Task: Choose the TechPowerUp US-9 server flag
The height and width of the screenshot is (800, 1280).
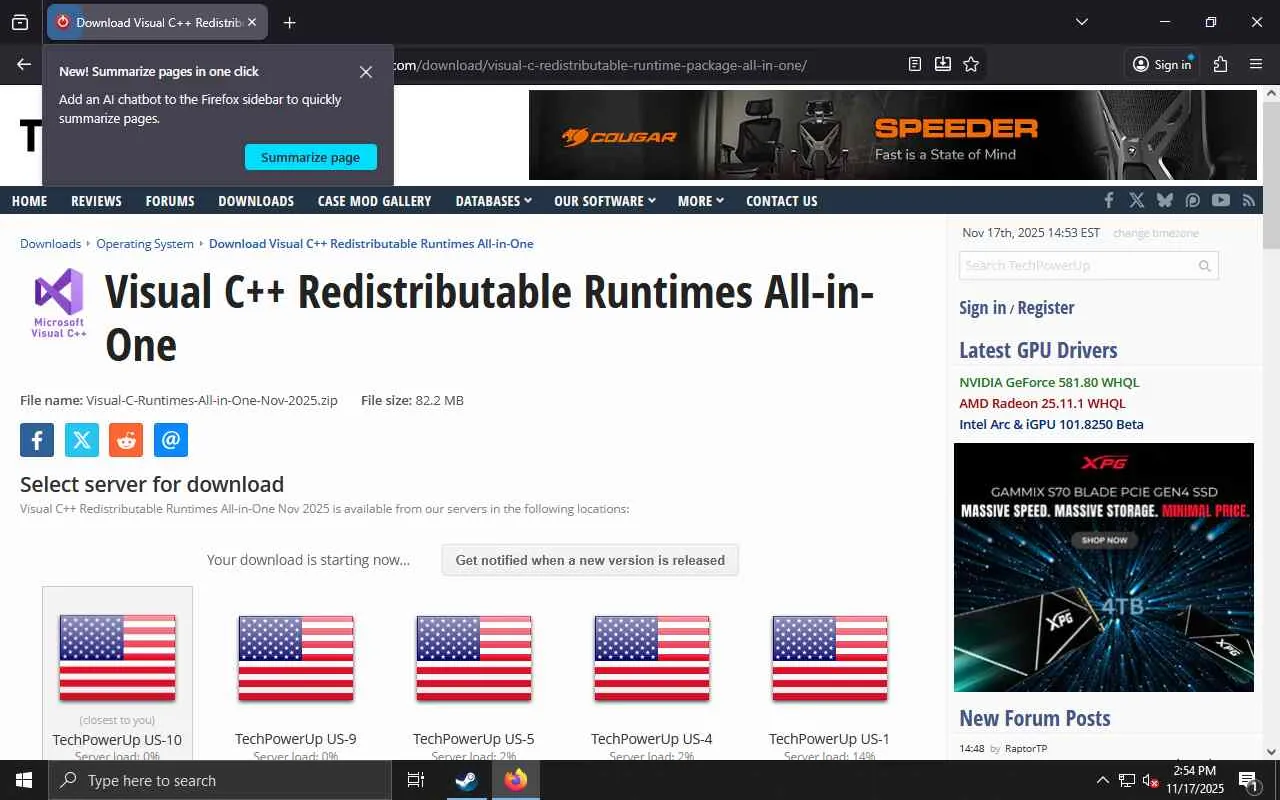Action: 296,658
